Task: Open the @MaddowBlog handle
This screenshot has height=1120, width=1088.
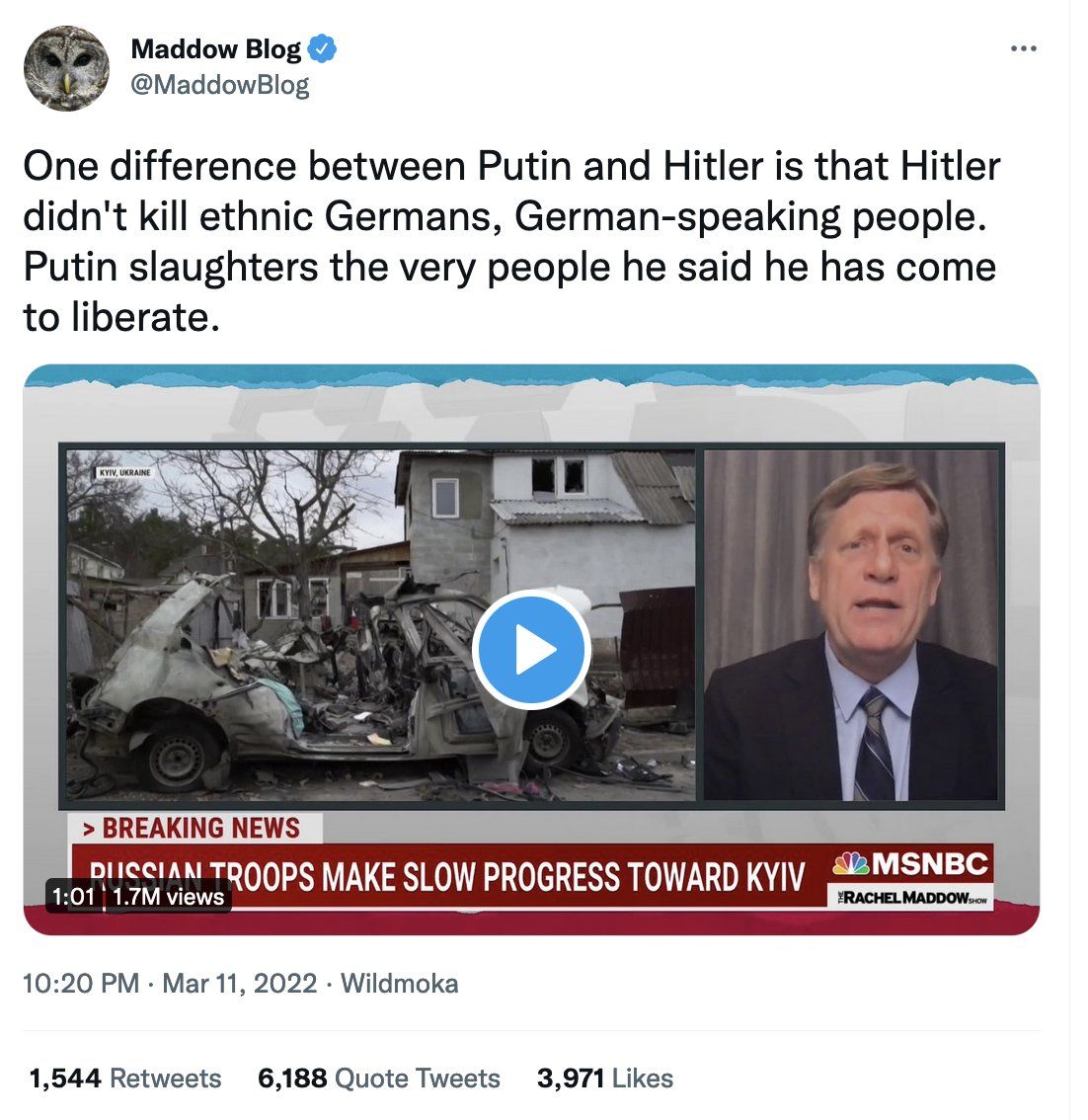Action: coord(220,85)
